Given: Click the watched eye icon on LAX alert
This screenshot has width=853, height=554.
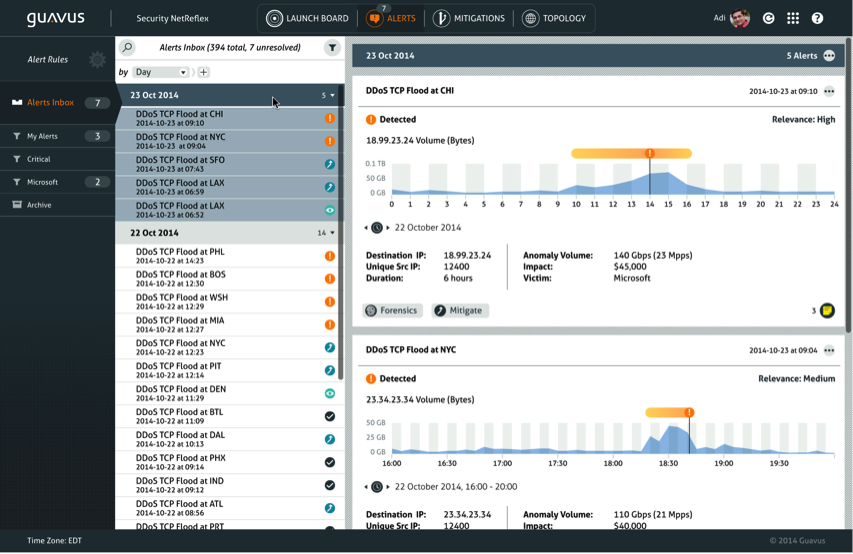Looking at the screenshot, I should point(330,210).
